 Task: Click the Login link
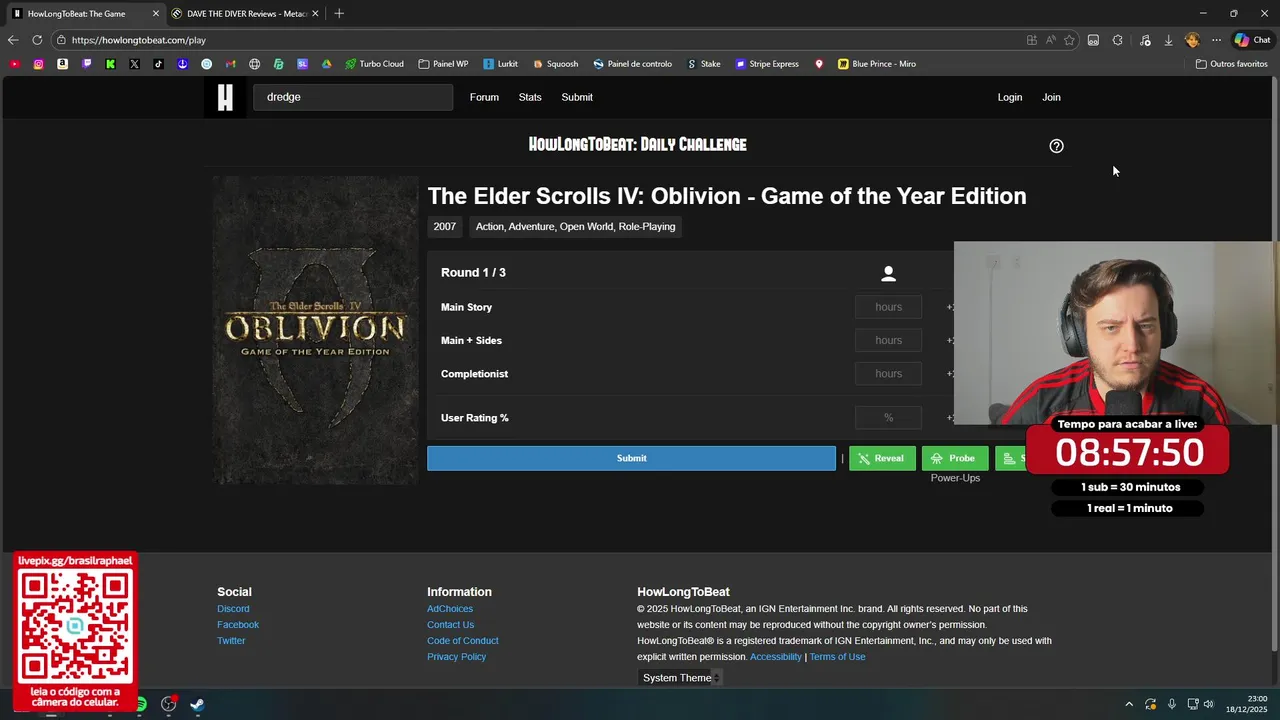point(1010,97)
